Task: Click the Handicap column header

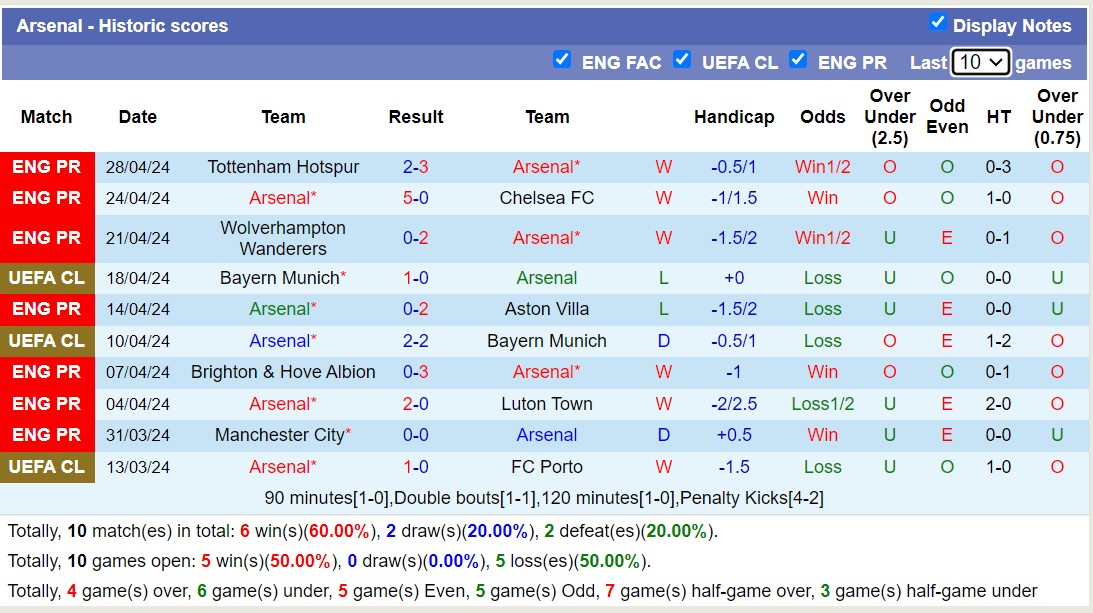Action: pos(734,117)
